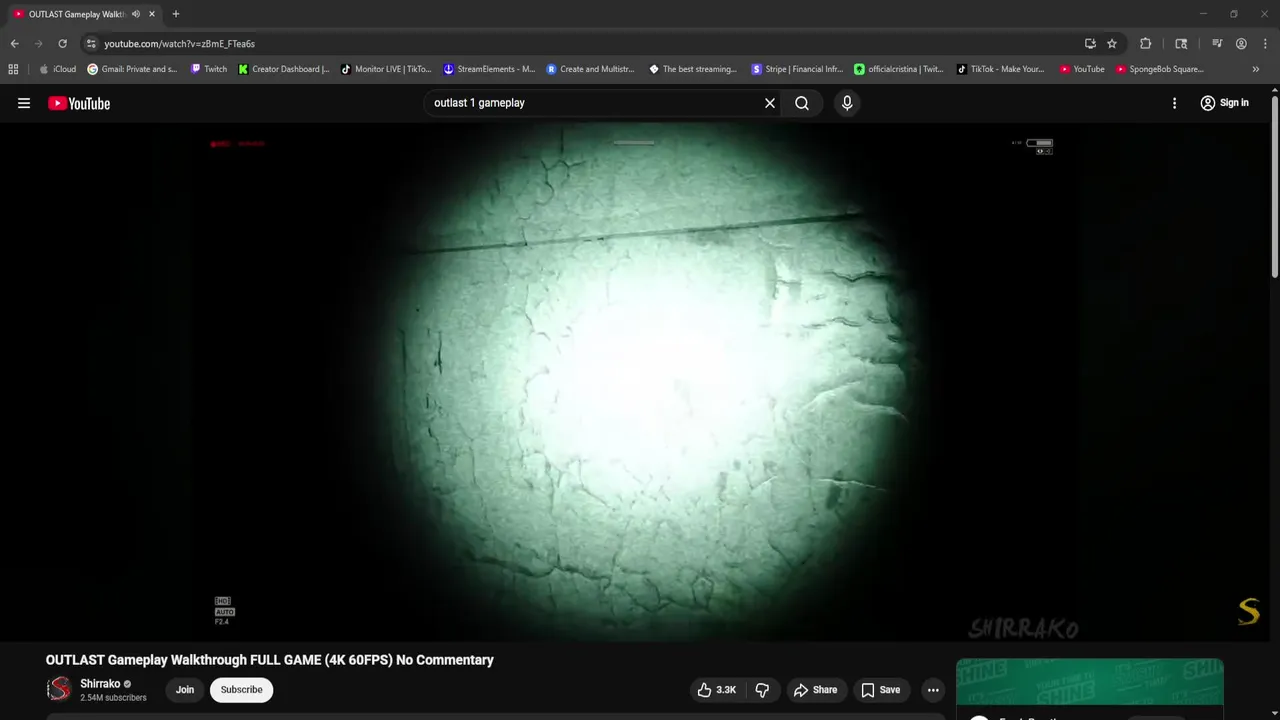Join the Shirrako channel membership
Viewport: 1280px width, 720px height.
185,690
